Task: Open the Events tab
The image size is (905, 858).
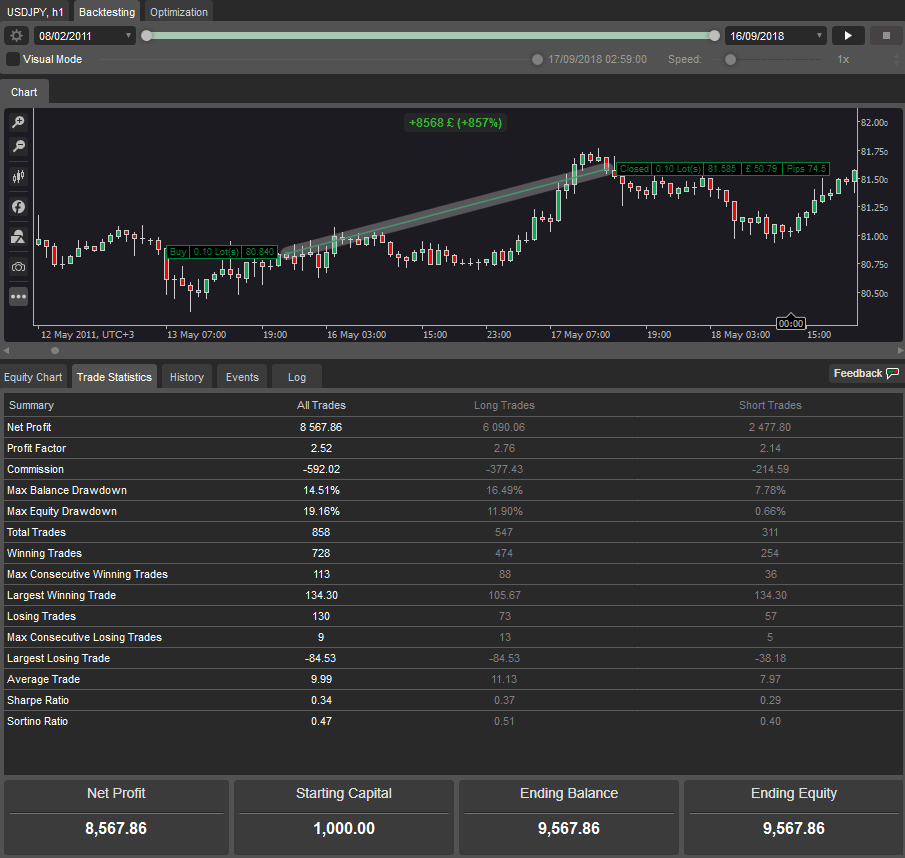Action: coord(242,377)
